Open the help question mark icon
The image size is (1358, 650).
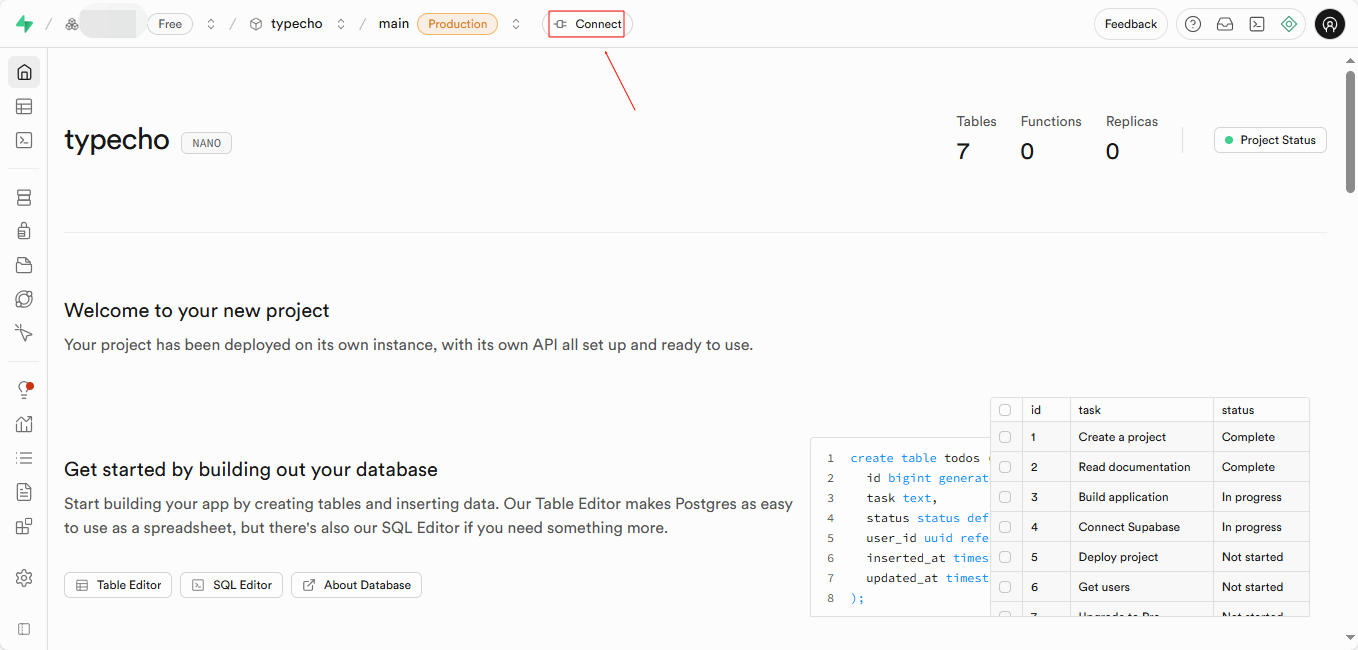pyautogui.click(x=1193, y=24)
